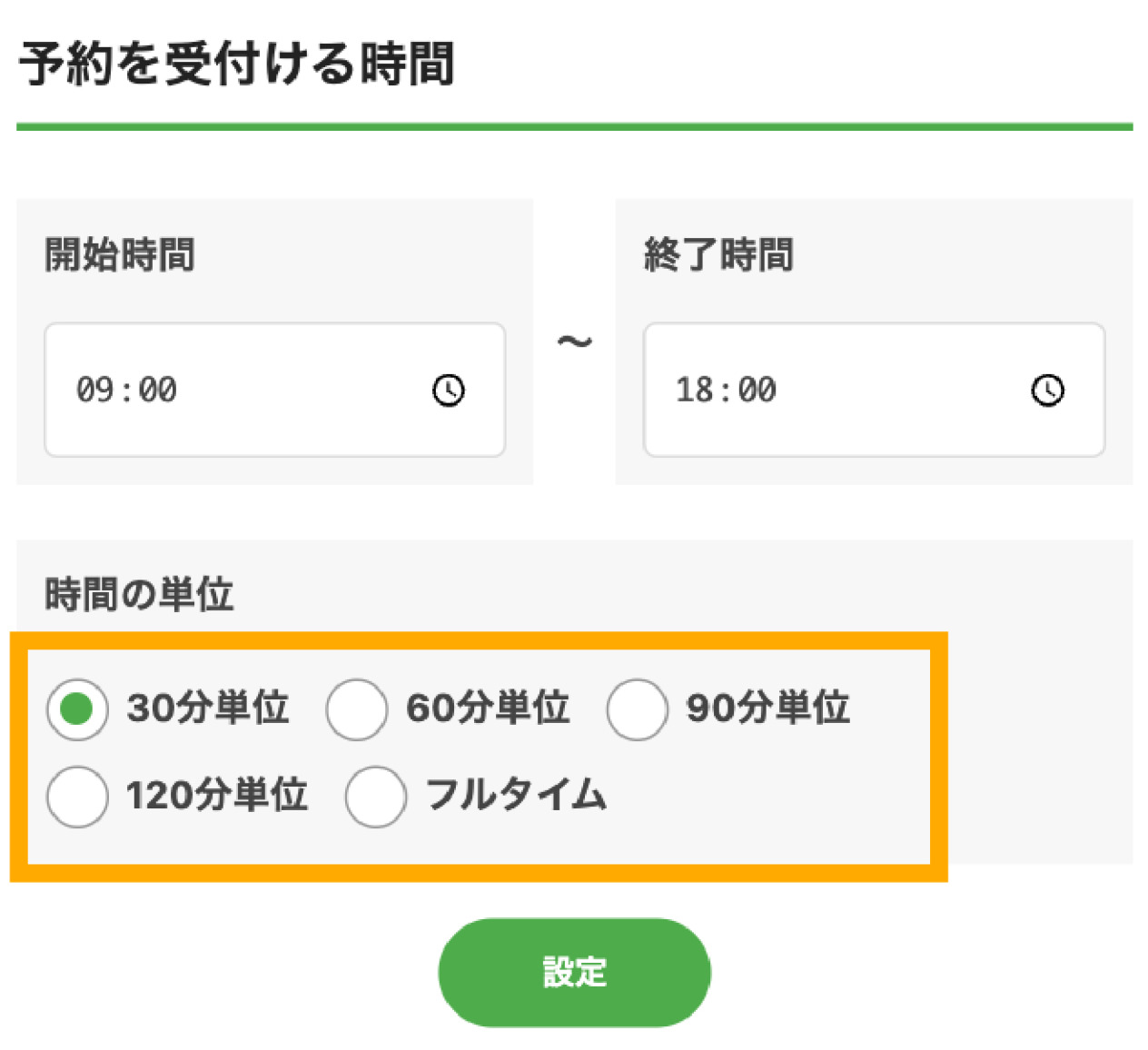
Task: Click the hour 18 in end time
Action: (694, 391)
